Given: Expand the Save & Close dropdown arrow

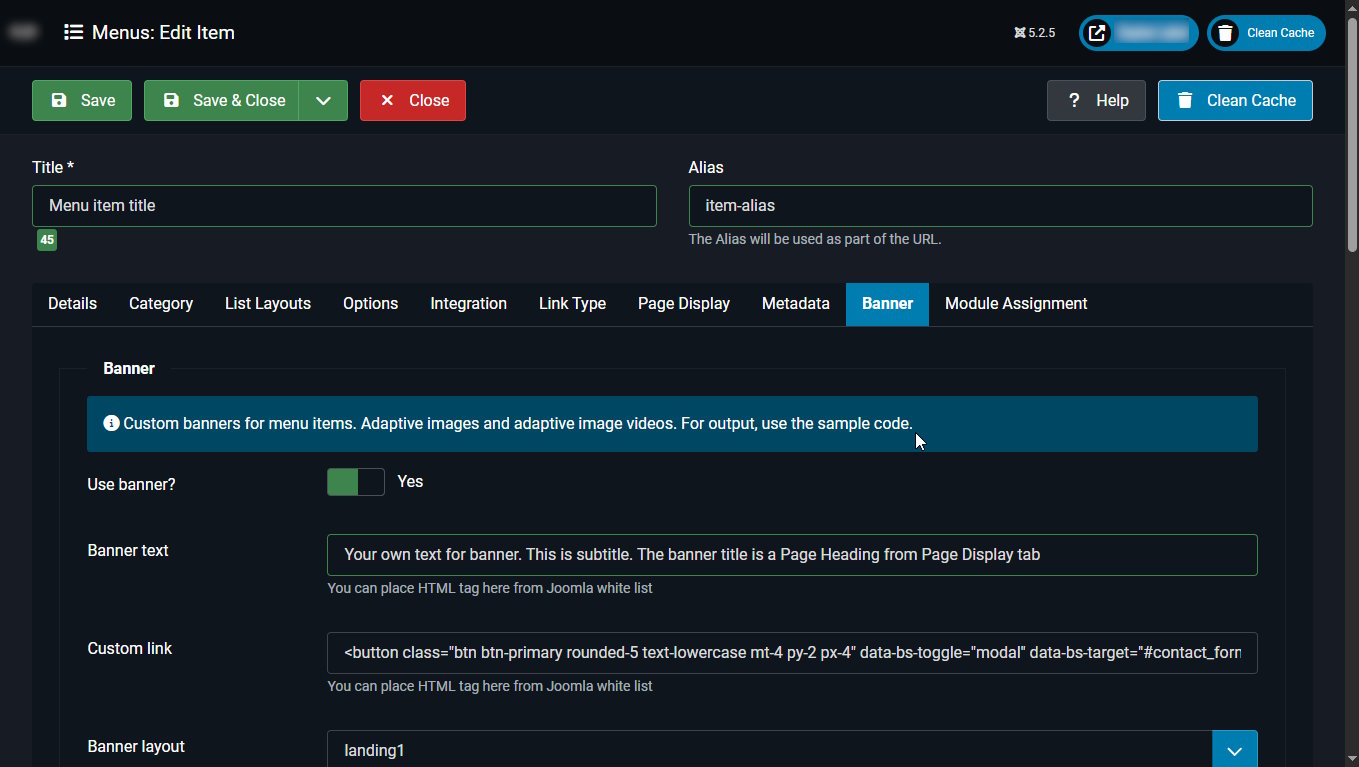Looking at the screenshot, I should [x=323, y=100].
